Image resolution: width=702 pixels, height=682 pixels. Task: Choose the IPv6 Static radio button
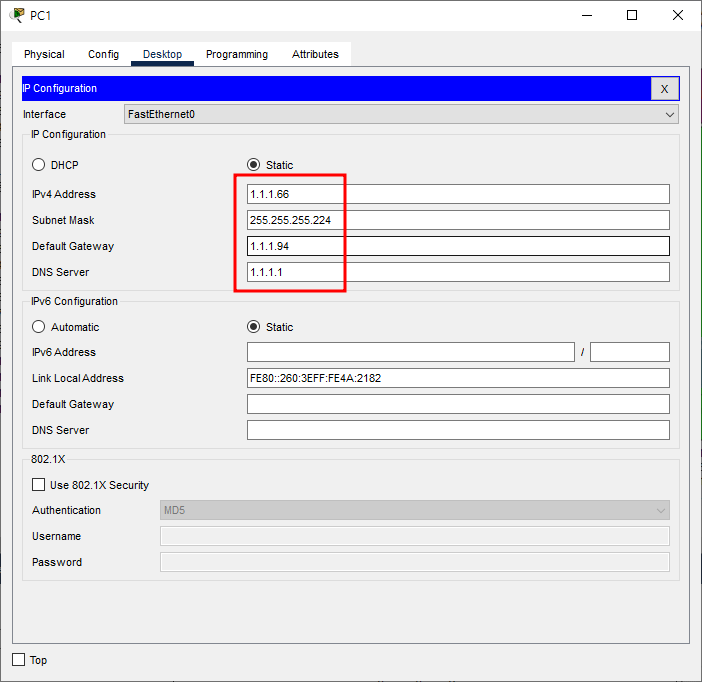tap(253, 327)
